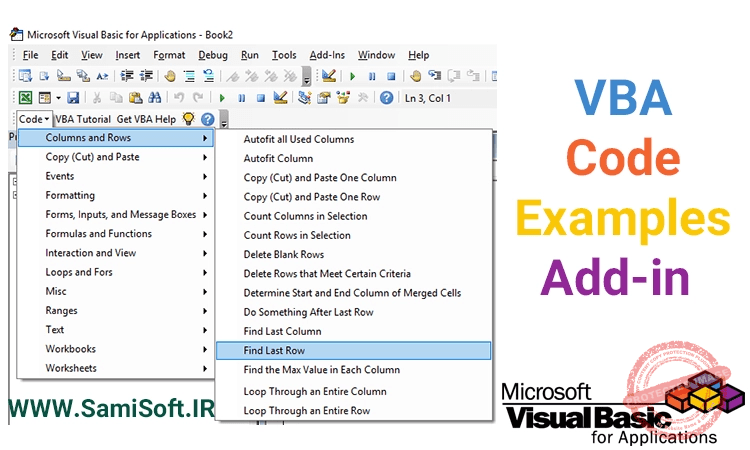Screen dimensions: 750x450
Task: Select Find Last Row entry
Action: click(x=353, y=351)
